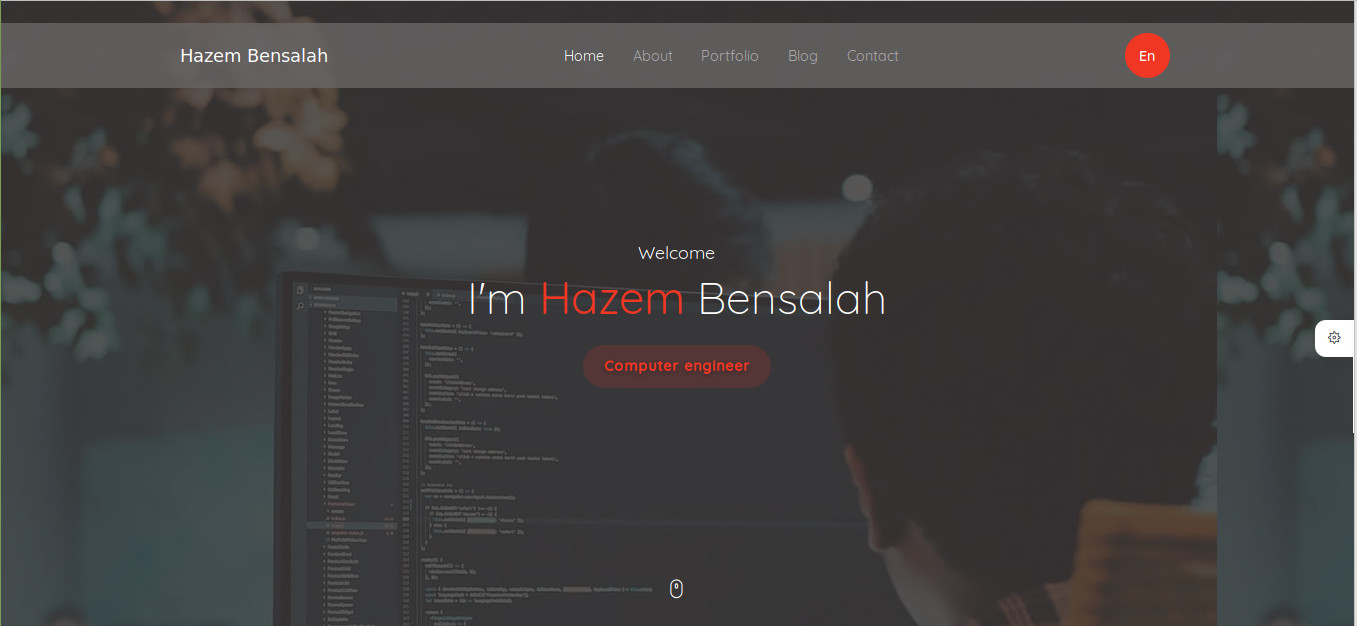Navigate to Portfolio

pos(730,56)
